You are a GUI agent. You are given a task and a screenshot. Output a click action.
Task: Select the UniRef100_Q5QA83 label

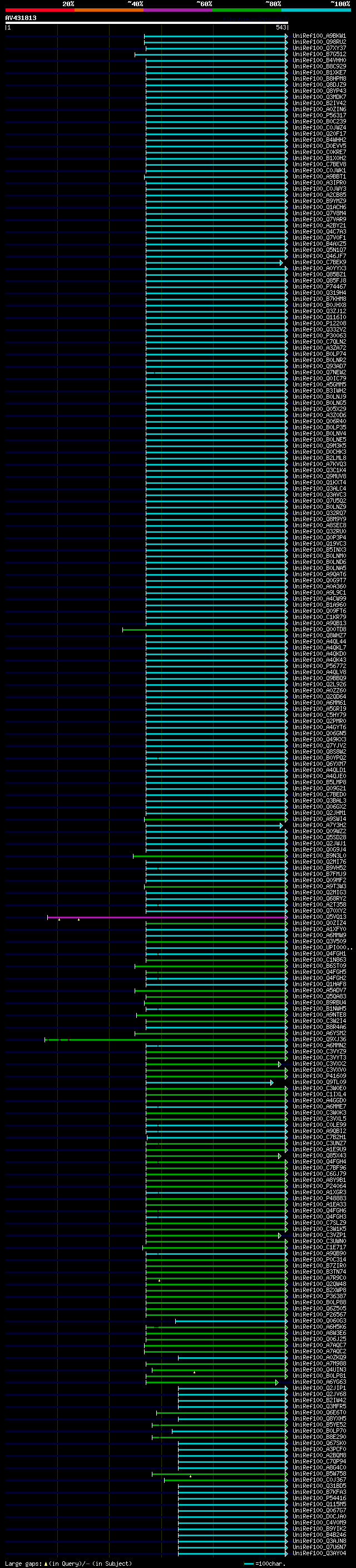click(x=319, y=997)
